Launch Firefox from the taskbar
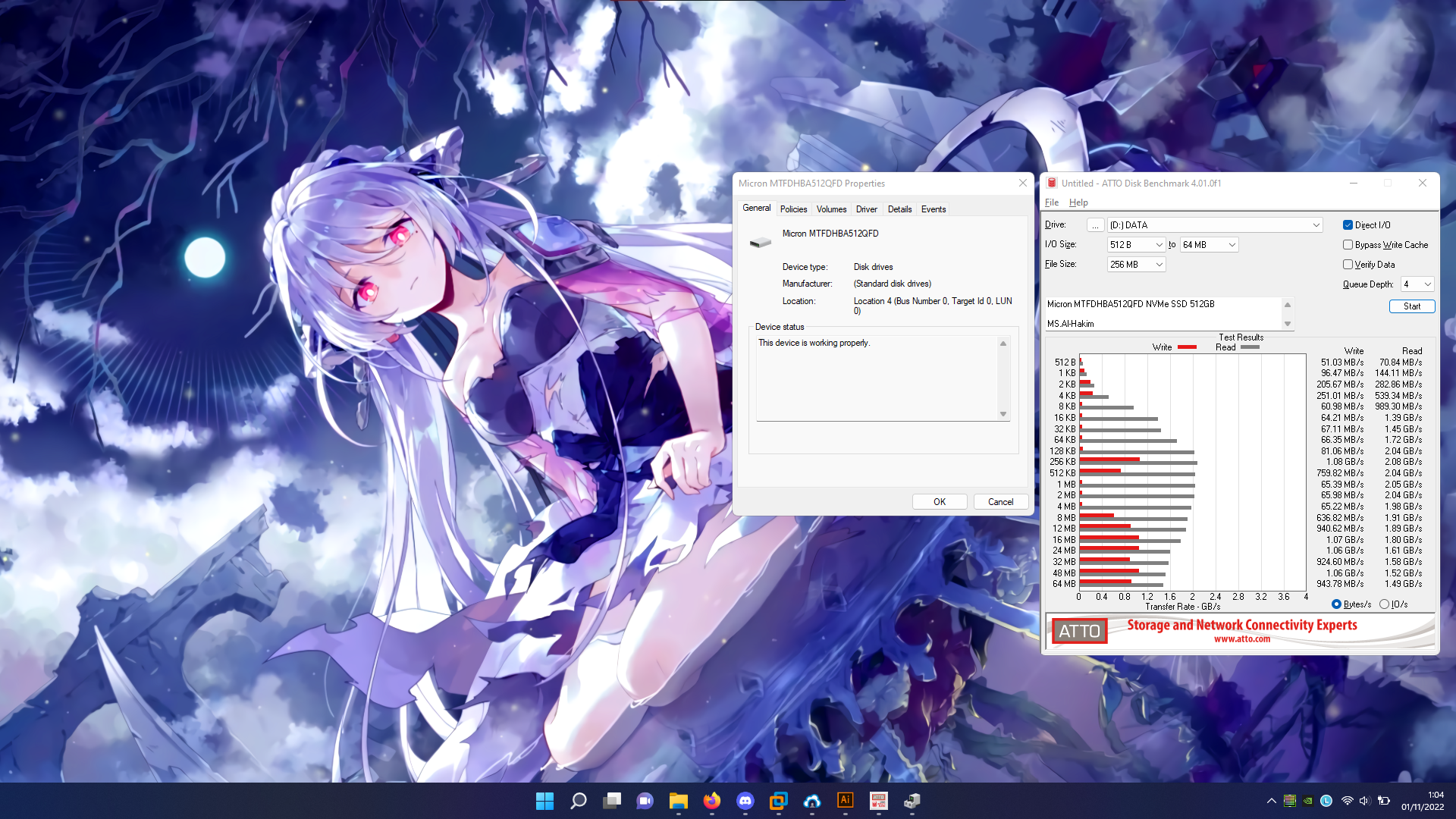This screenshot has width=1456, height=819. [712, 801]
